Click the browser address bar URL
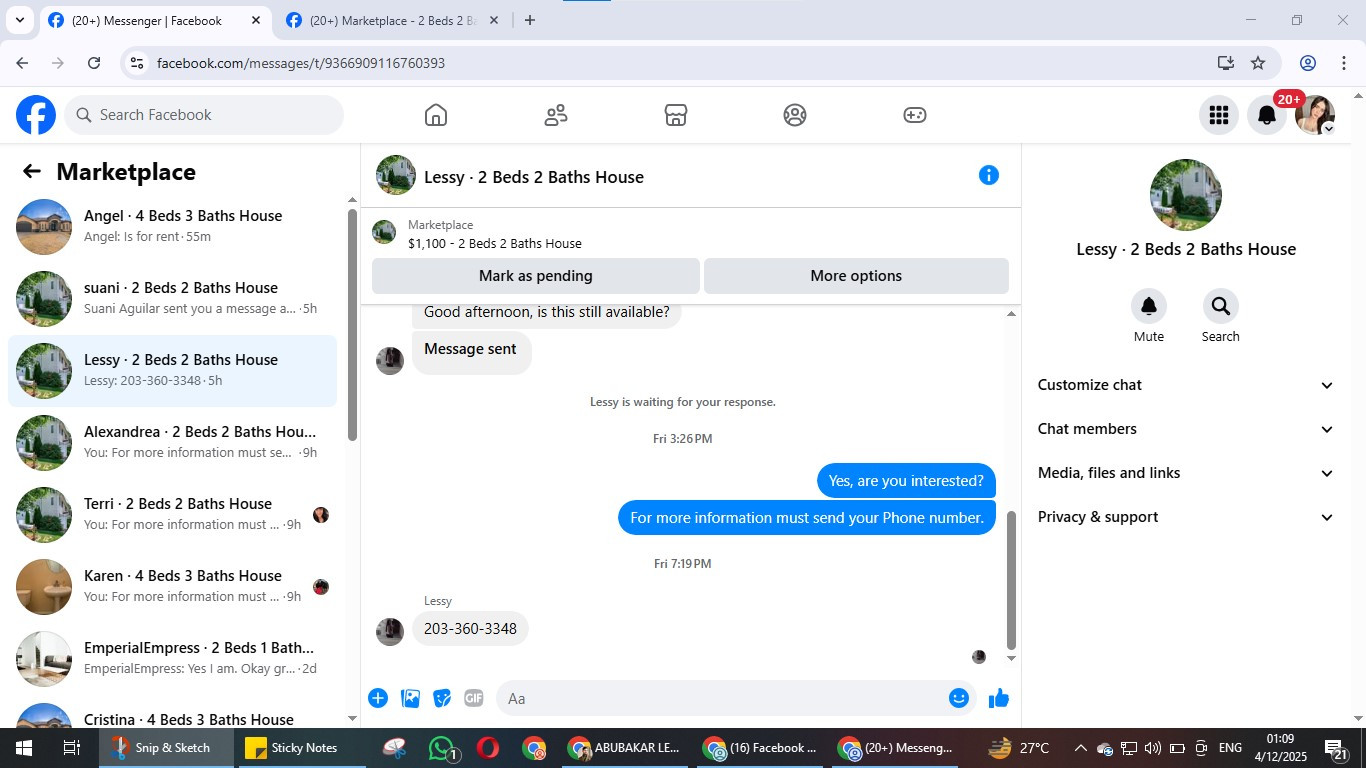 pyautogui.click(x=301, y=63)
